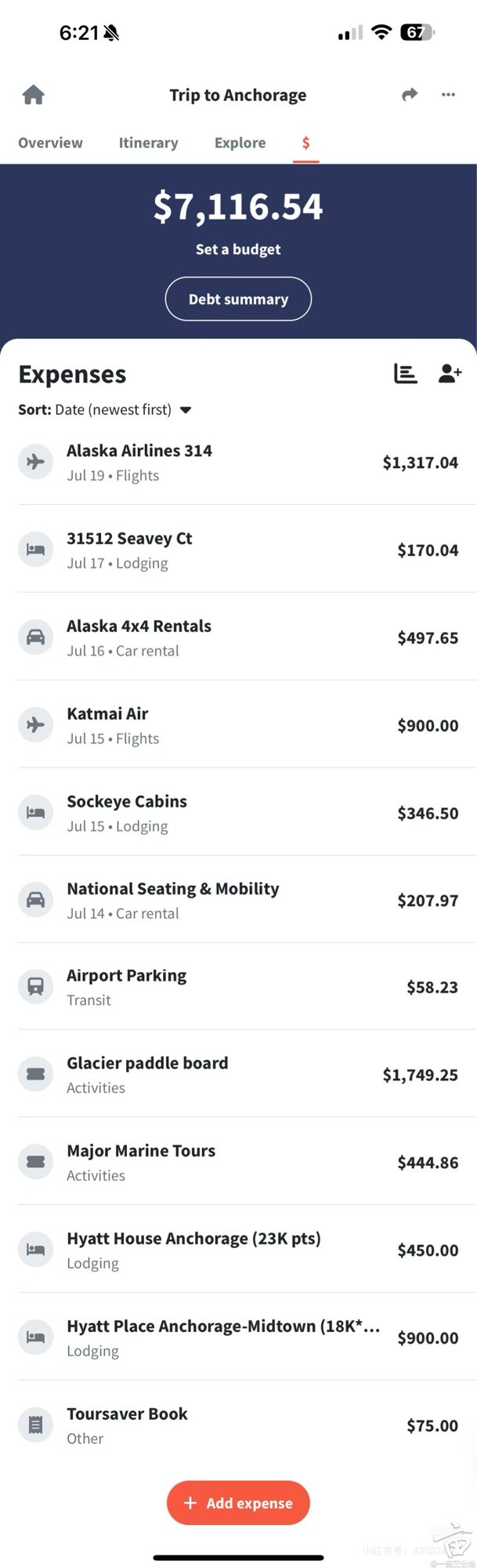The height and width of the screenshot is (1568, 477).
Task: Tap the ticket icon beside Glacier paddle board
Action: tap(35, 1075)
